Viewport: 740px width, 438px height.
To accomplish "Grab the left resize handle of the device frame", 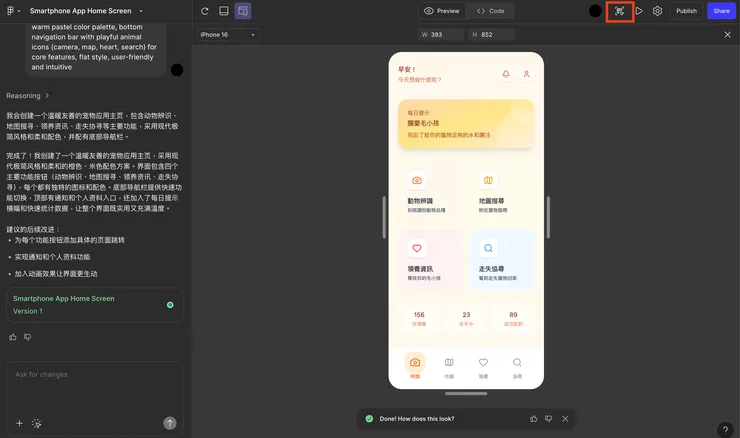I will 384,217.
